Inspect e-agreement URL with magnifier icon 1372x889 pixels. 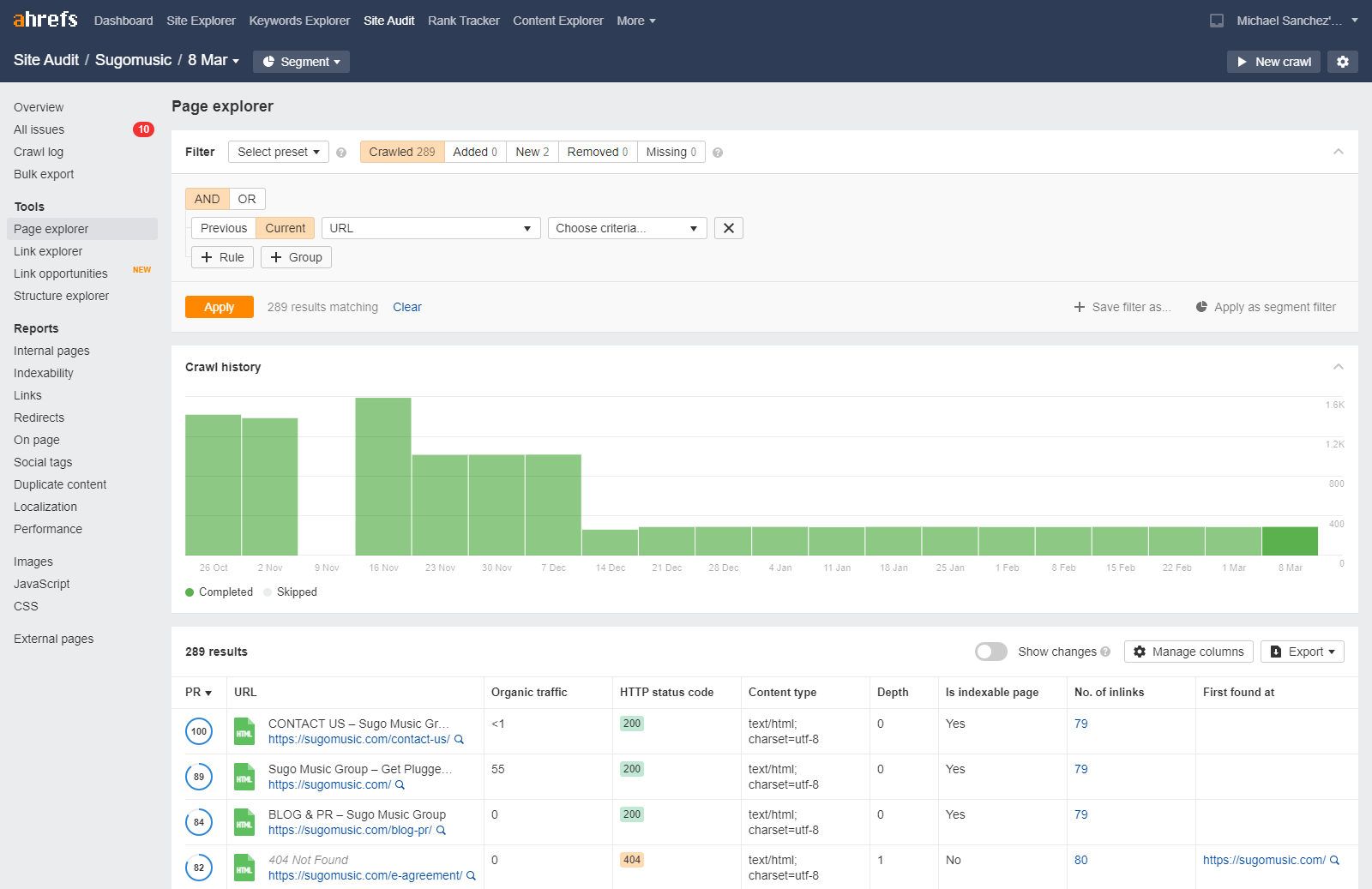pyautogui.click(x=471, y=875)
